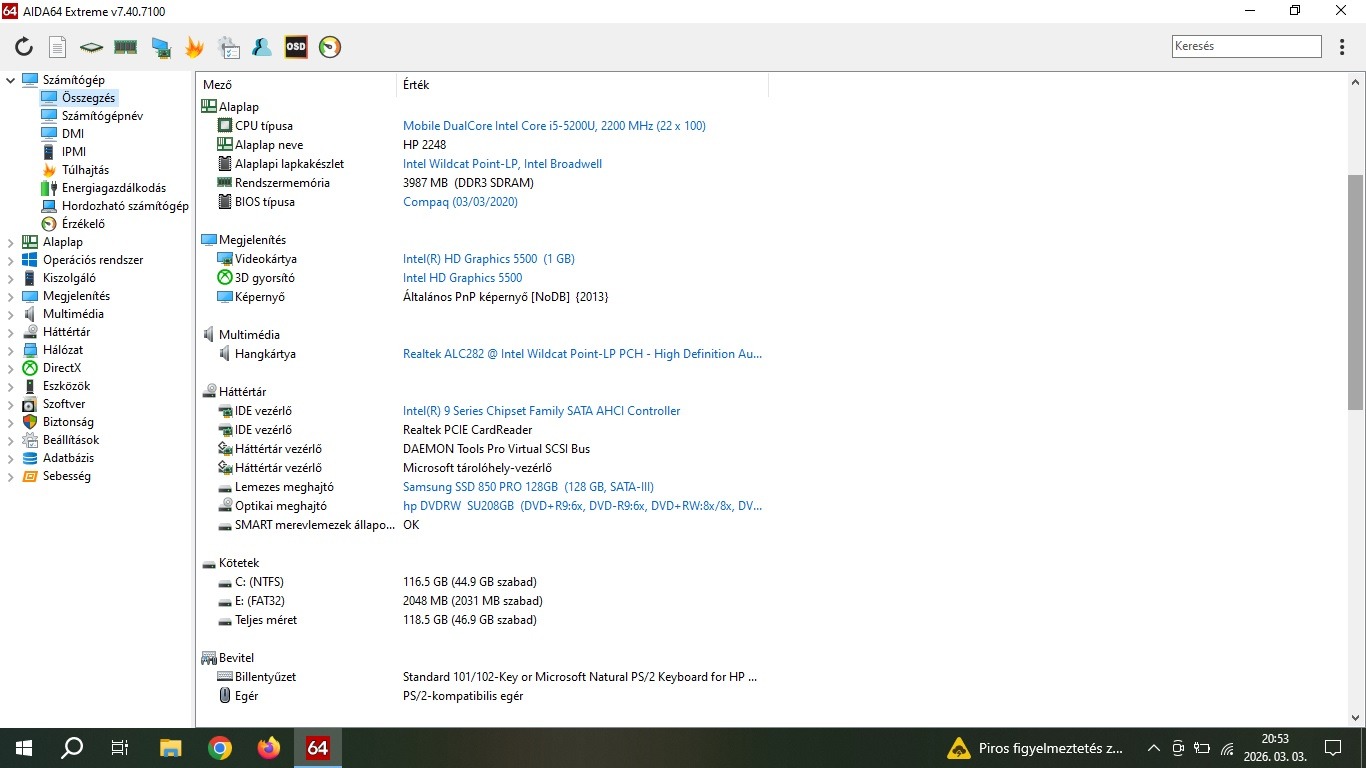Open the Windows Start menu
The width and height of the screenshot is (1366, 768).
pos(24,748)
